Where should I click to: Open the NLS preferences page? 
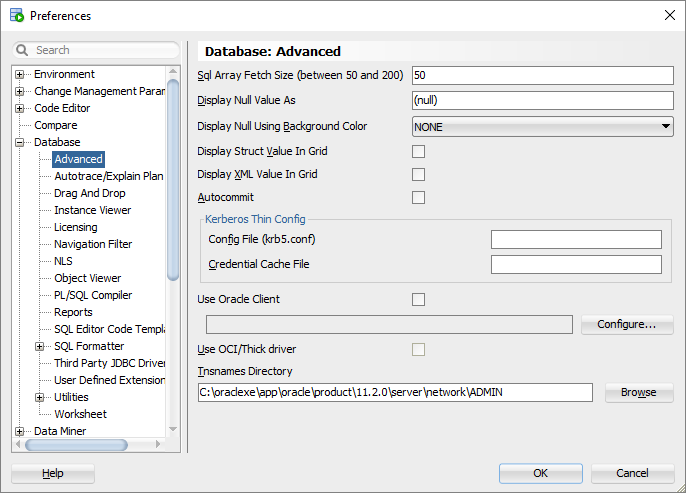point(63,262)
